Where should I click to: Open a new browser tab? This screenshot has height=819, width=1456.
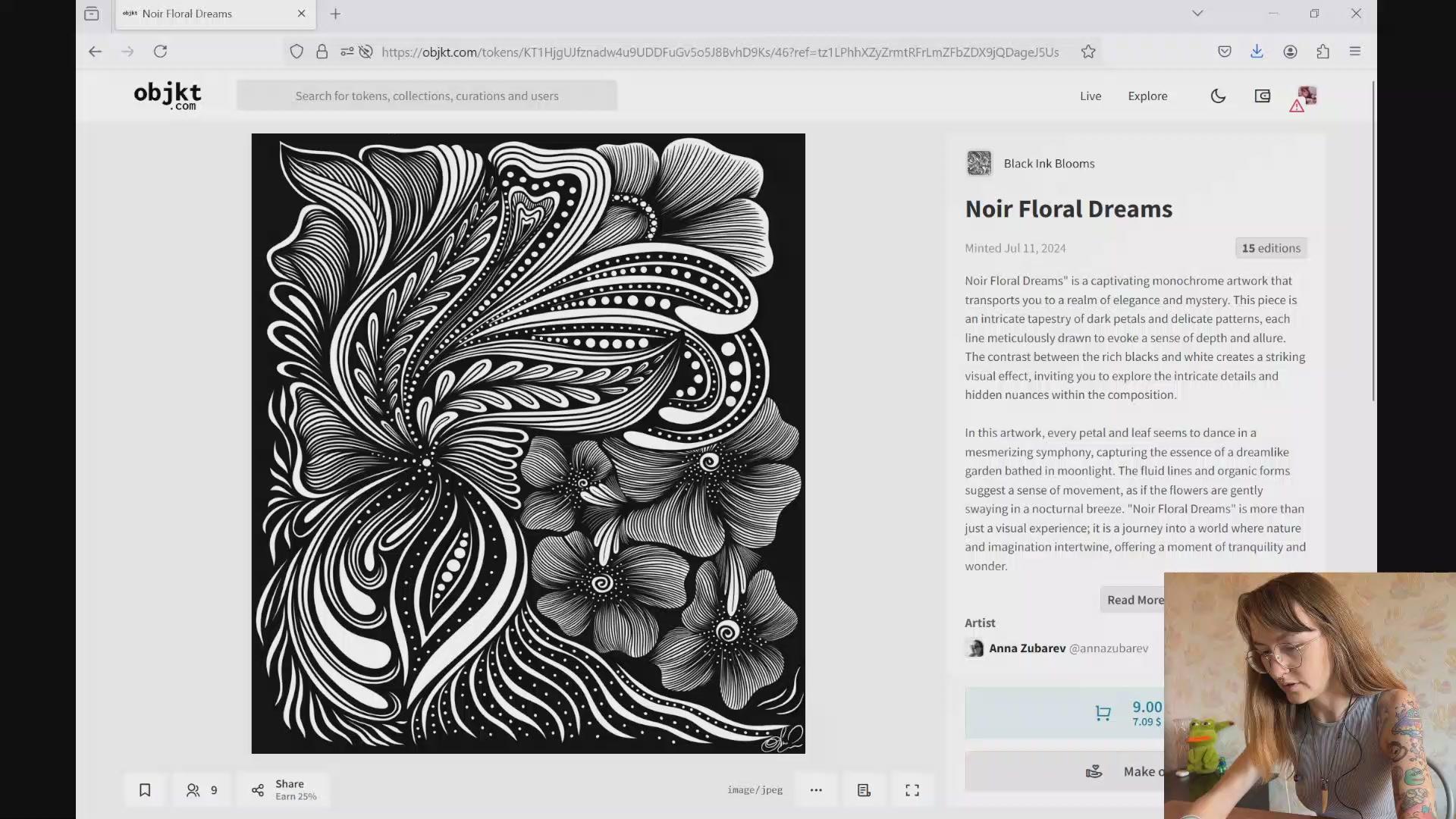click(x=335, y=14)
